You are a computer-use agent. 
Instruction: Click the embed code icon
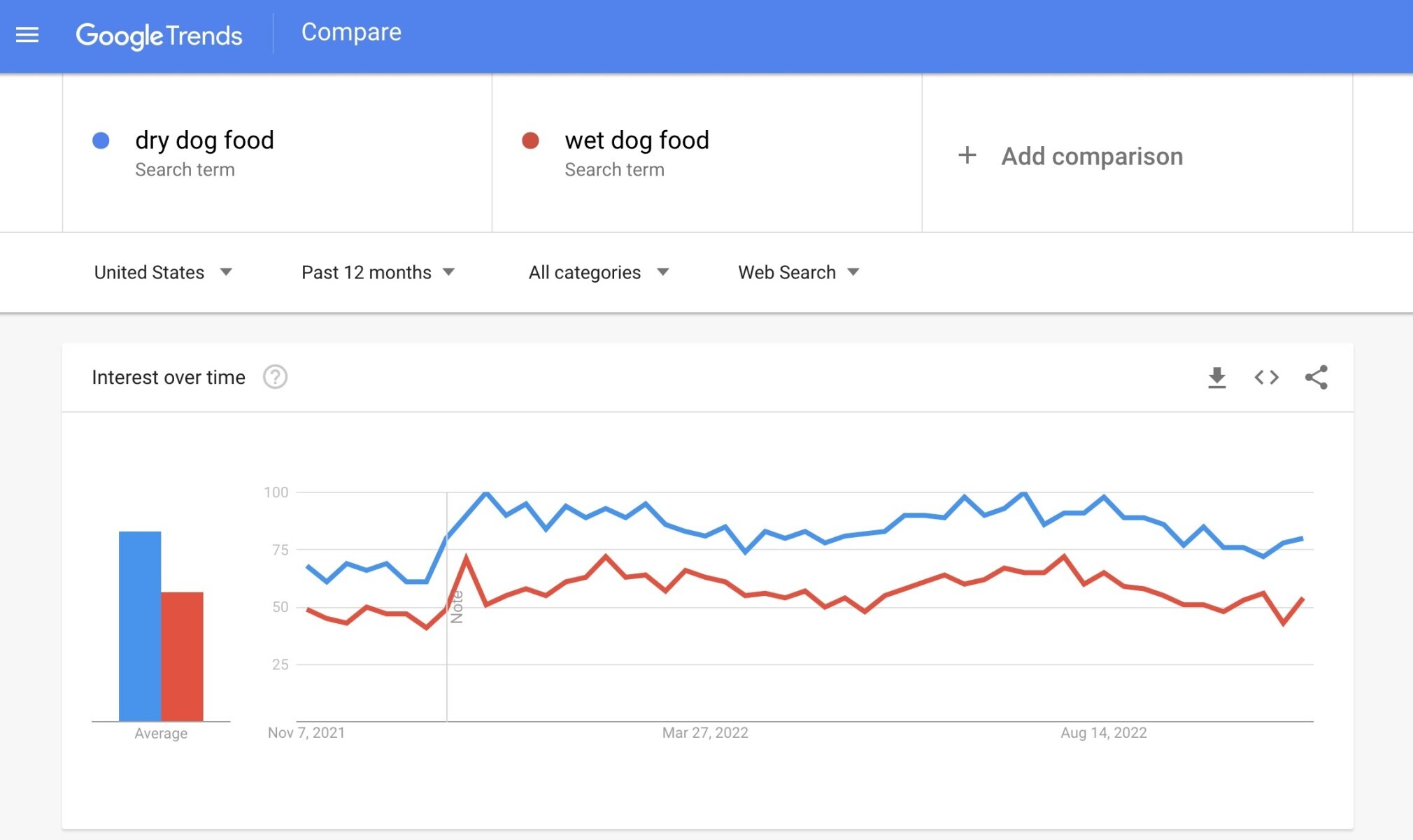coord(1266,378)
